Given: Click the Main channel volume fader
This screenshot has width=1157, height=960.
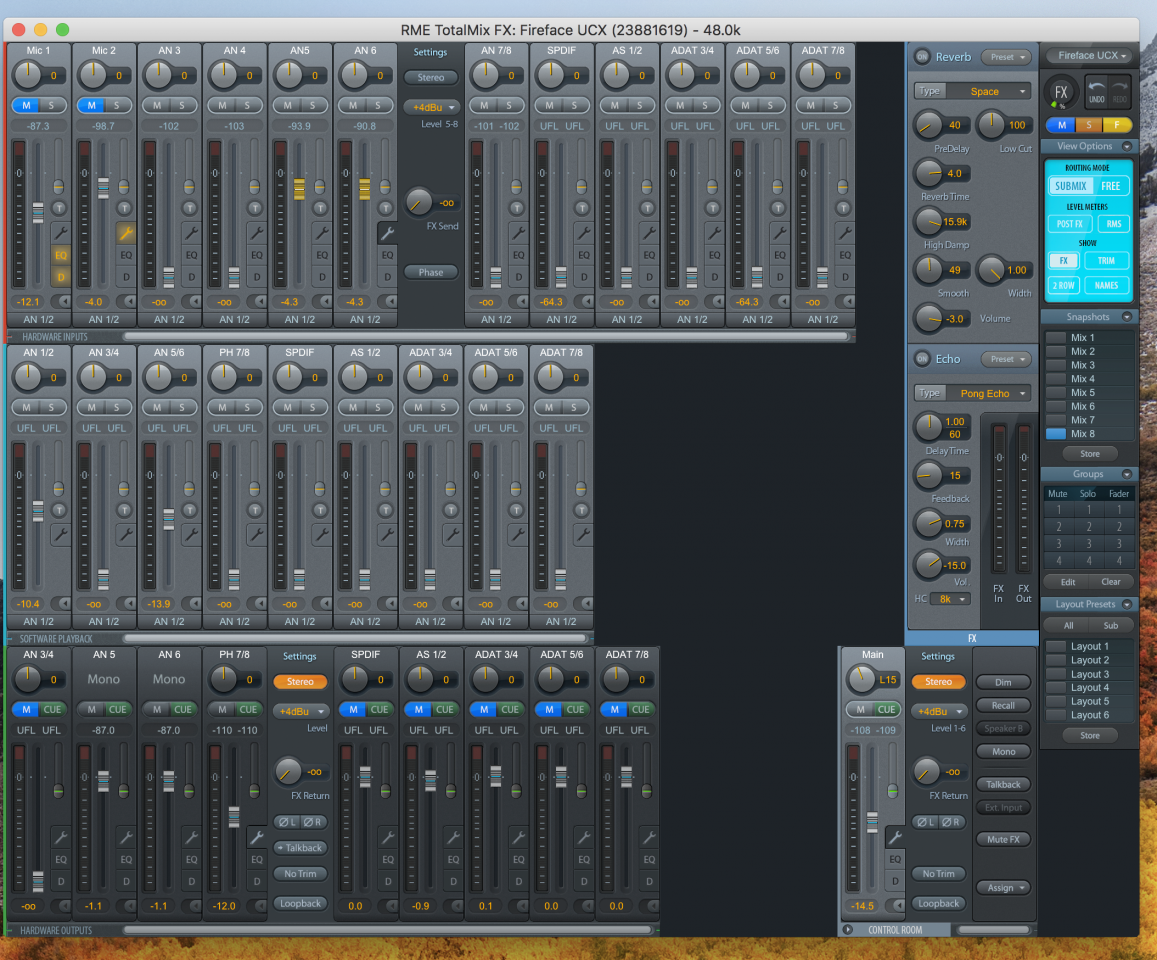Looking at the screenshot, I should click(x=872, y=822).
